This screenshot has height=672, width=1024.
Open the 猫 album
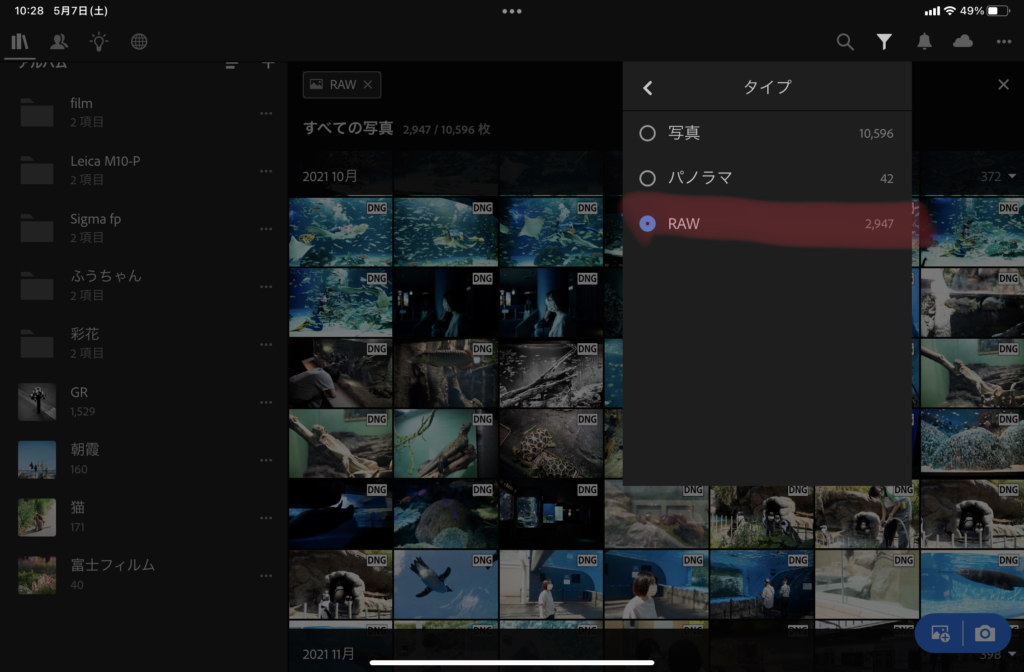(144, 517)
